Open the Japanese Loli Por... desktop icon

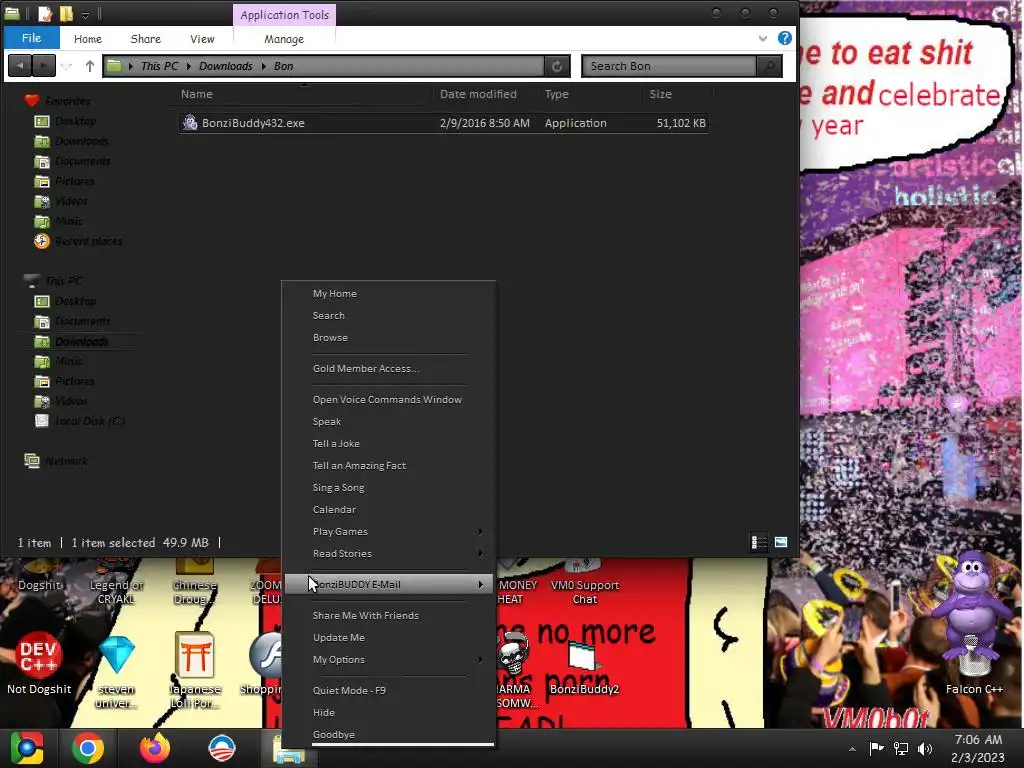click(195, 669)
